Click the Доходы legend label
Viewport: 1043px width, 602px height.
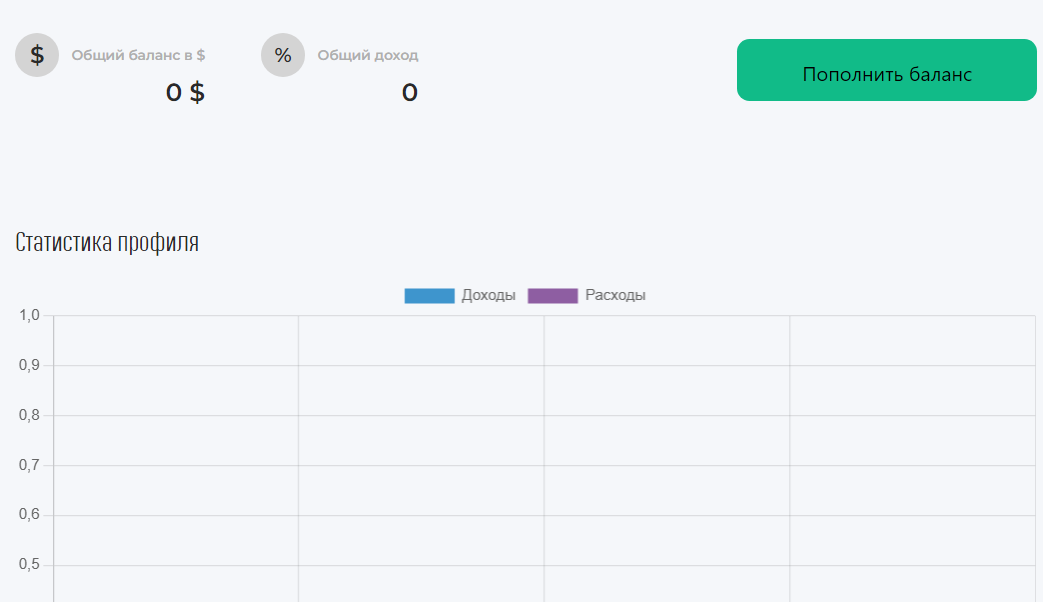488,295
